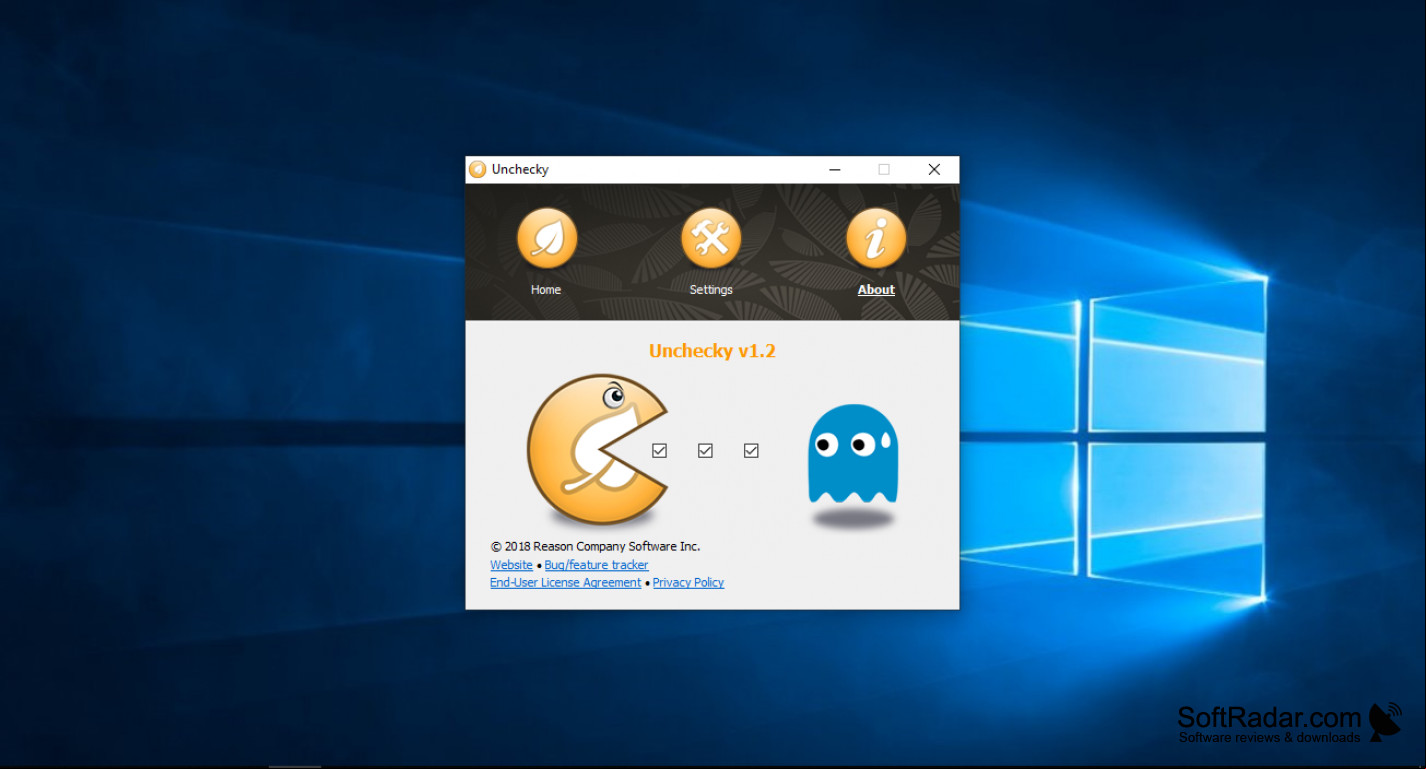Open the End-User License Agreement link
This screenshot has width=1426, height=769.
pyautogui.click(x=565, y=583)
